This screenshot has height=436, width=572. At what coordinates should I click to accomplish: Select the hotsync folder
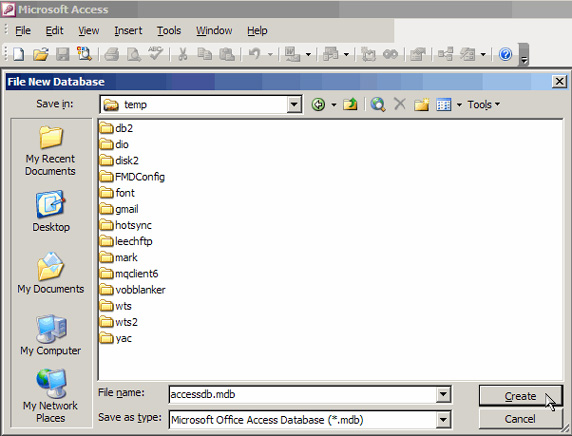(x=125, y=225)
